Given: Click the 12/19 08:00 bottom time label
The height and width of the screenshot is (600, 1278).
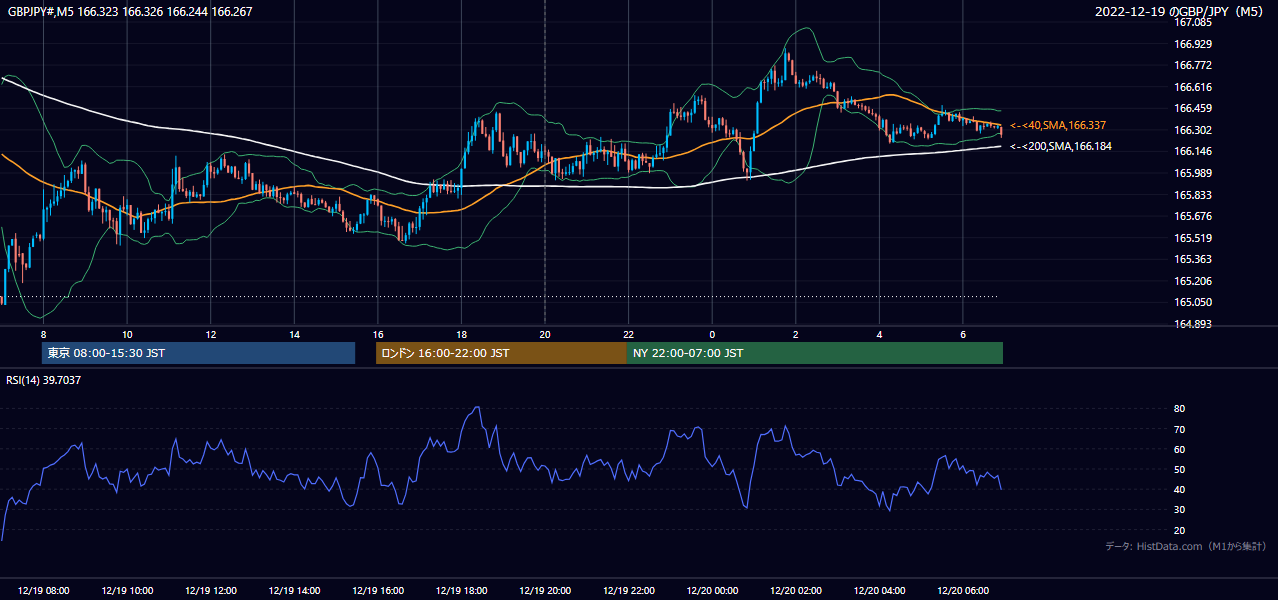Looking at the screenshot, I should tap(44, 591).
